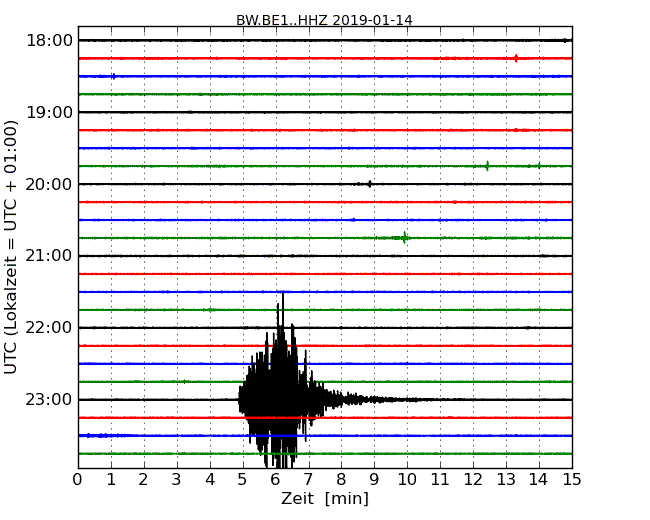Click the 23:00 time label
The image size is (650, 520).
[x=49, y=399]
